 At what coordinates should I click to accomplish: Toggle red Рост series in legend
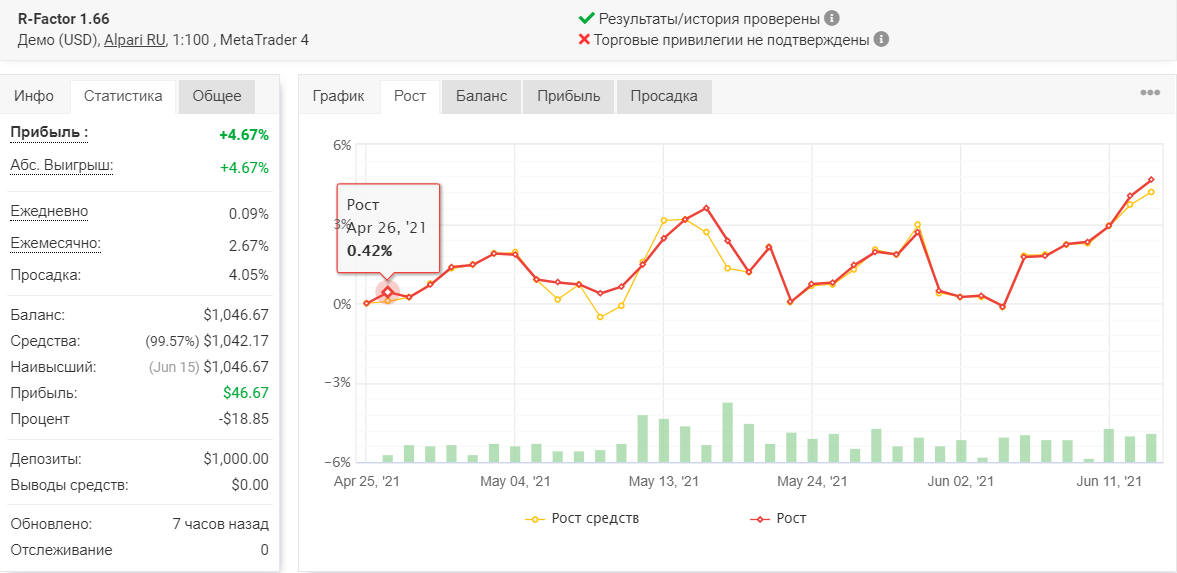click(x=778, y=518)
